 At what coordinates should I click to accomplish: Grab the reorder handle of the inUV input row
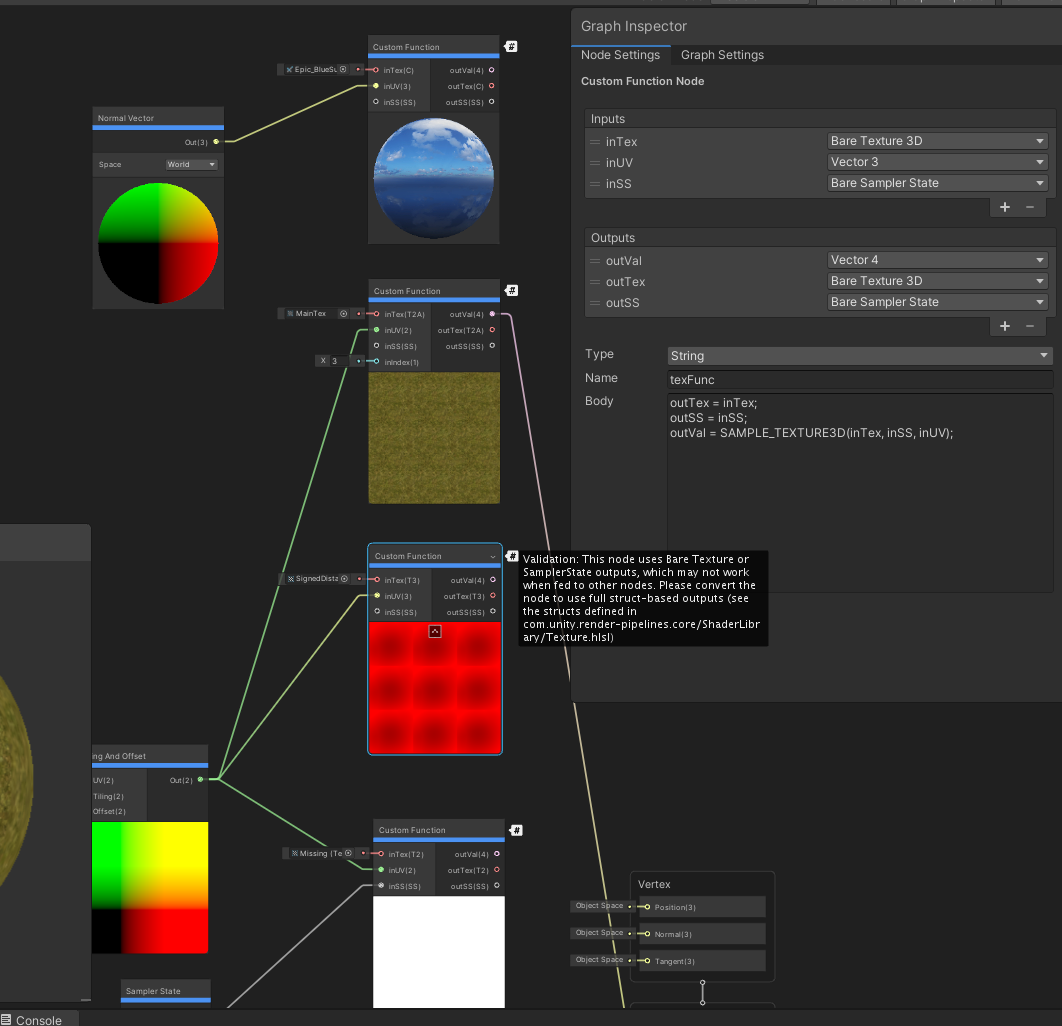pyautogui.click(x=595, y=163)
